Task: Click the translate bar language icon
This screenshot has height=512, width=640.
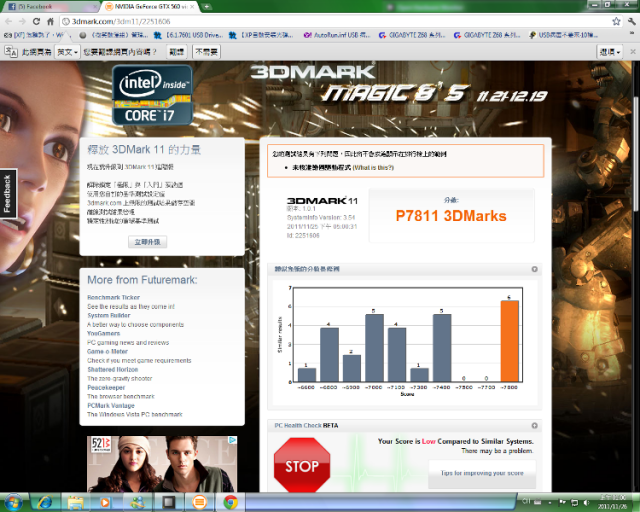Action: point(11,52)
